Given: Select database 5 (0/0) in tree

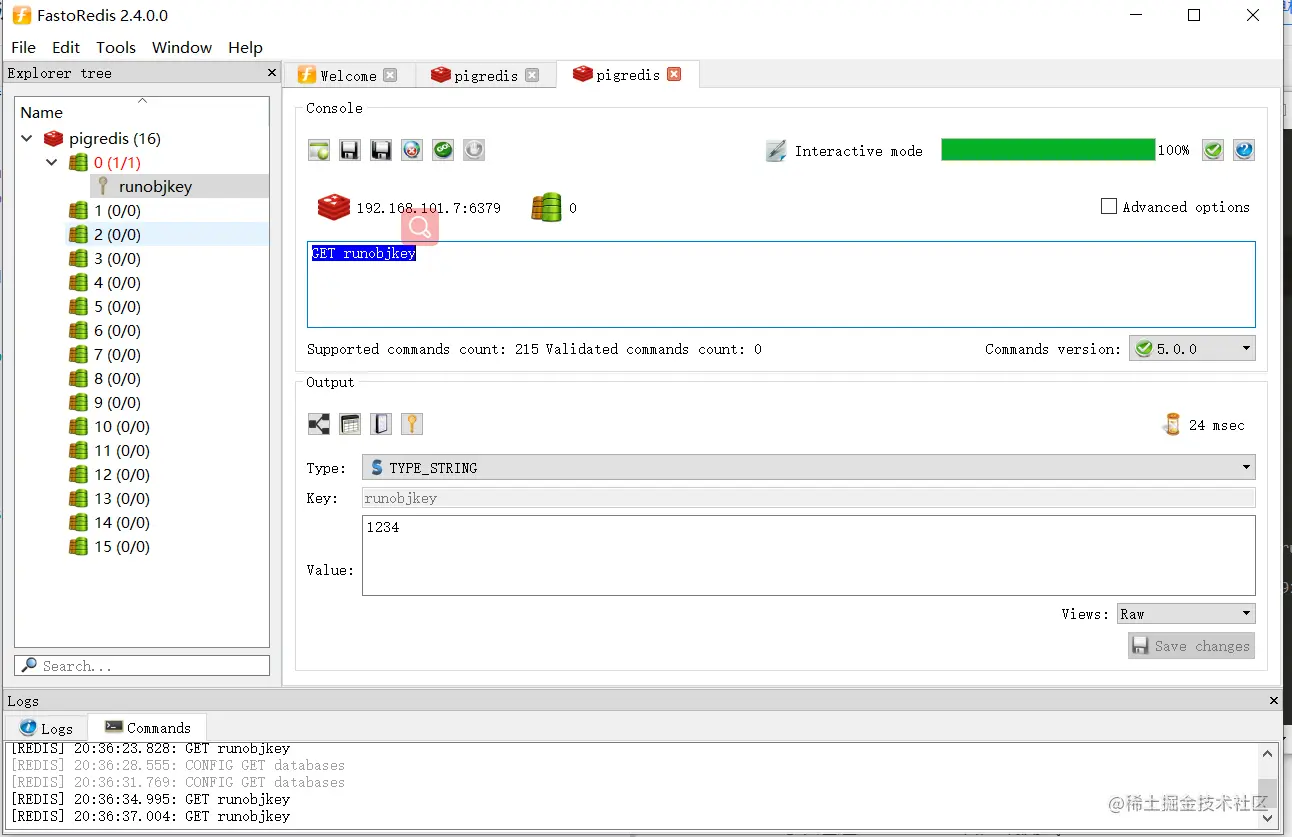Looking at the screenshot, I should 117,306.
